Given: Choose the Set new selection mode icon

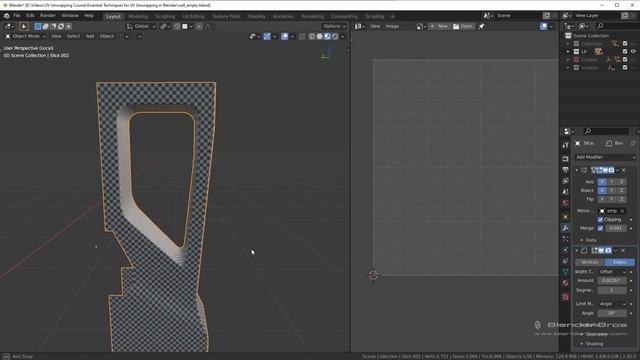Looking at the screenshot, I should coord(38,26).
